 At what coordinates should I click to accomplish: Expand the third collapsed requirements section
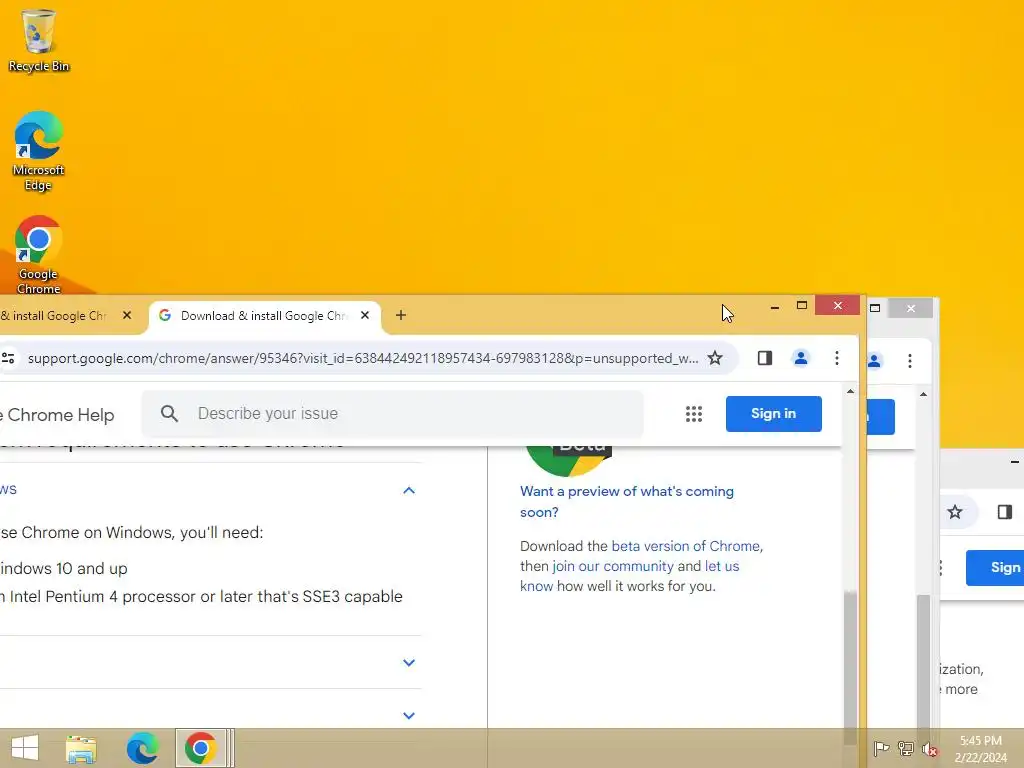[x=409, y=716]
